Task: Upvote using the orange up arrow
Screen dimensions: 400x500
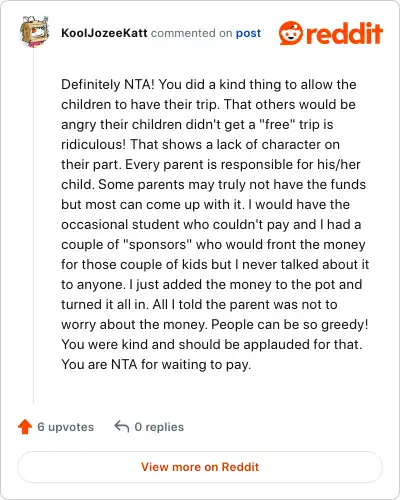Action: coord(25,427)
